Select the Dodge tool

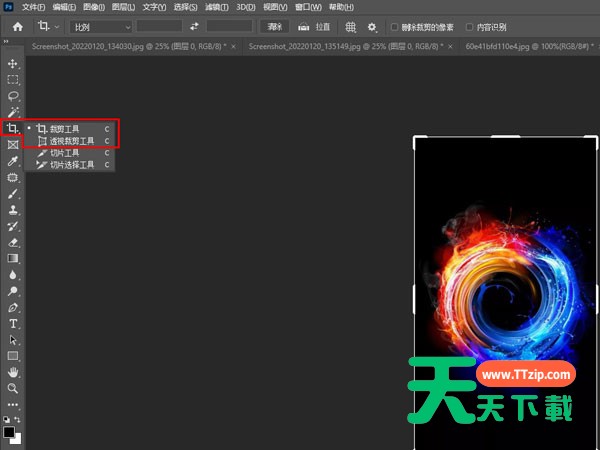point(13,291)
